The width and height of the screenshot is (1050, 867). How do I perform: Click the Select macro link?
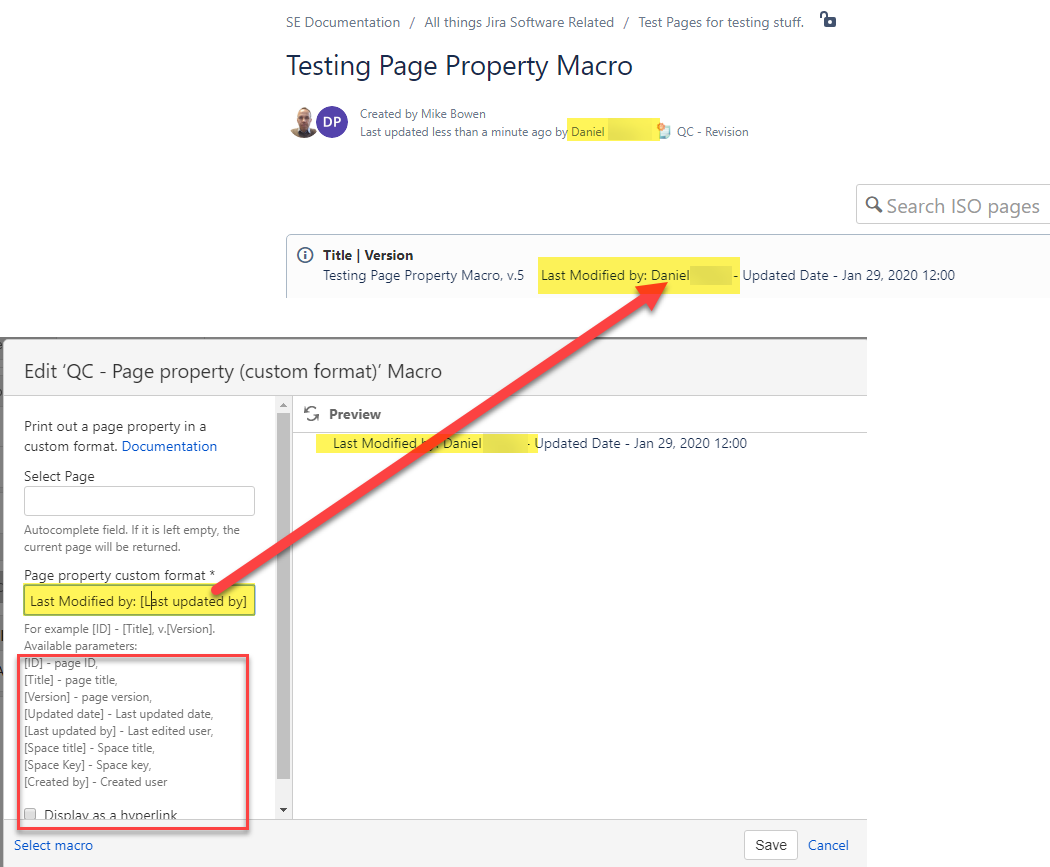54,845
